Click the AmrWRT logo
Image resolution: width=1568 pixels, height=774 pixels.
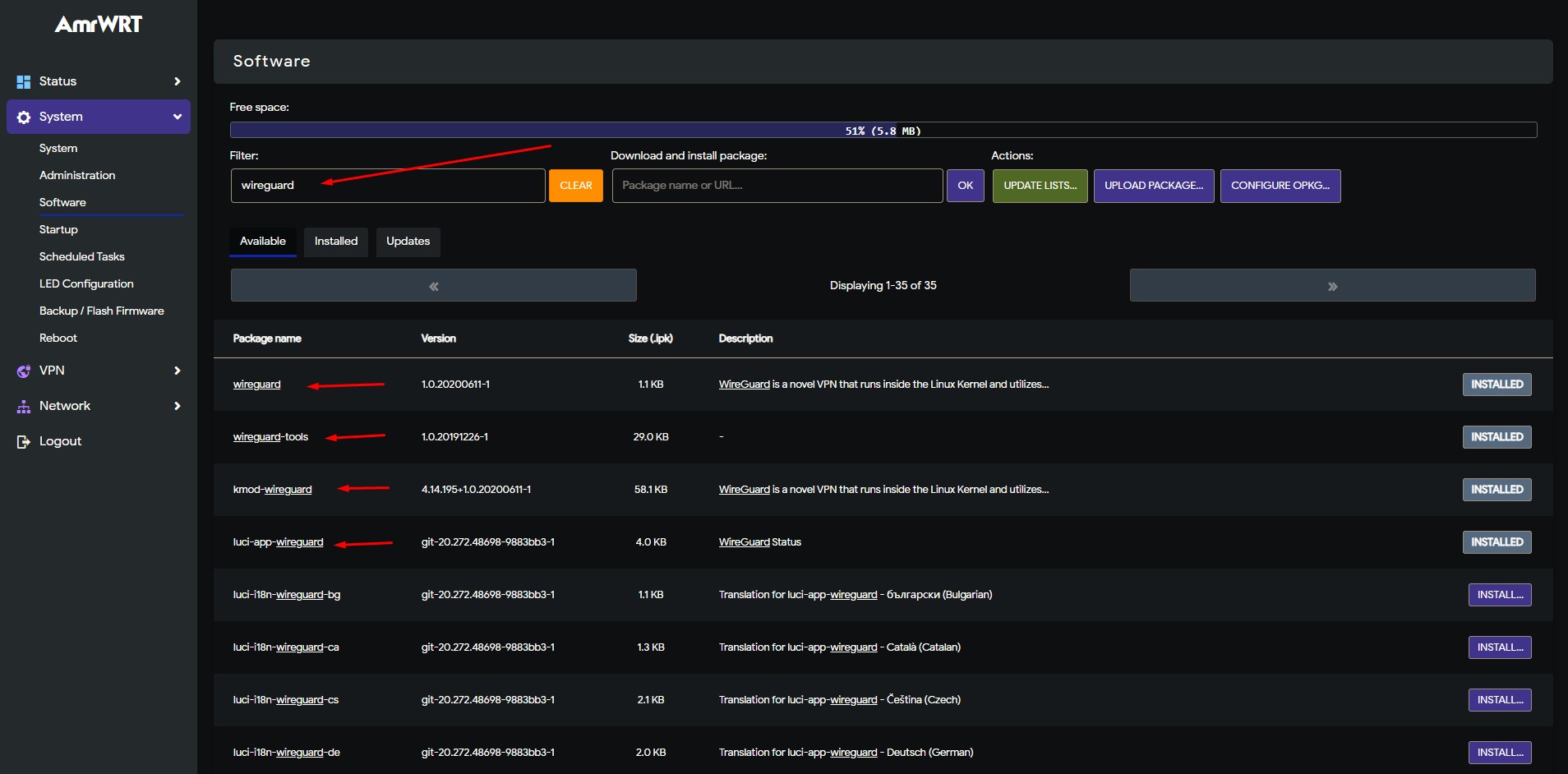(99, 25)
